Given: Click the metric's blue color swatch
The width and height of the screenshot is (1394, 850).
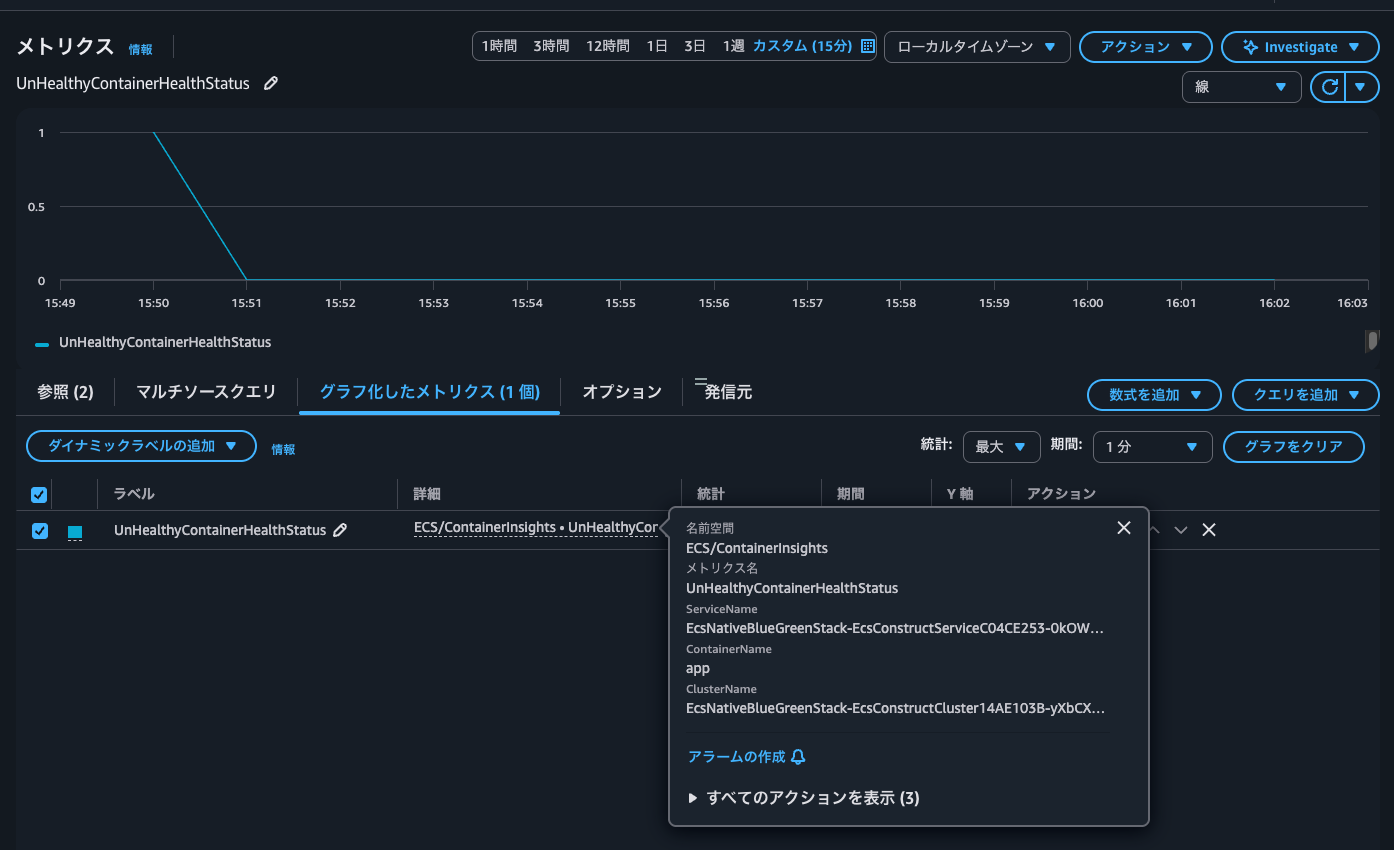Looking at the screenshot, I should (x=75, y=532).
